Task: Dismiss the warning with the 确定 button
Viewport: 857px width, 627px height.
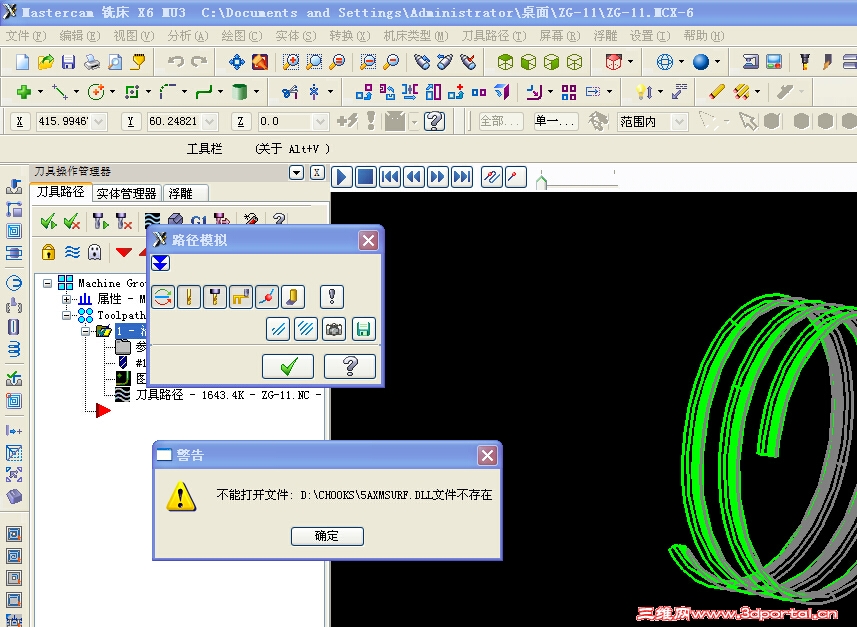Action: [x=327, y=536]
